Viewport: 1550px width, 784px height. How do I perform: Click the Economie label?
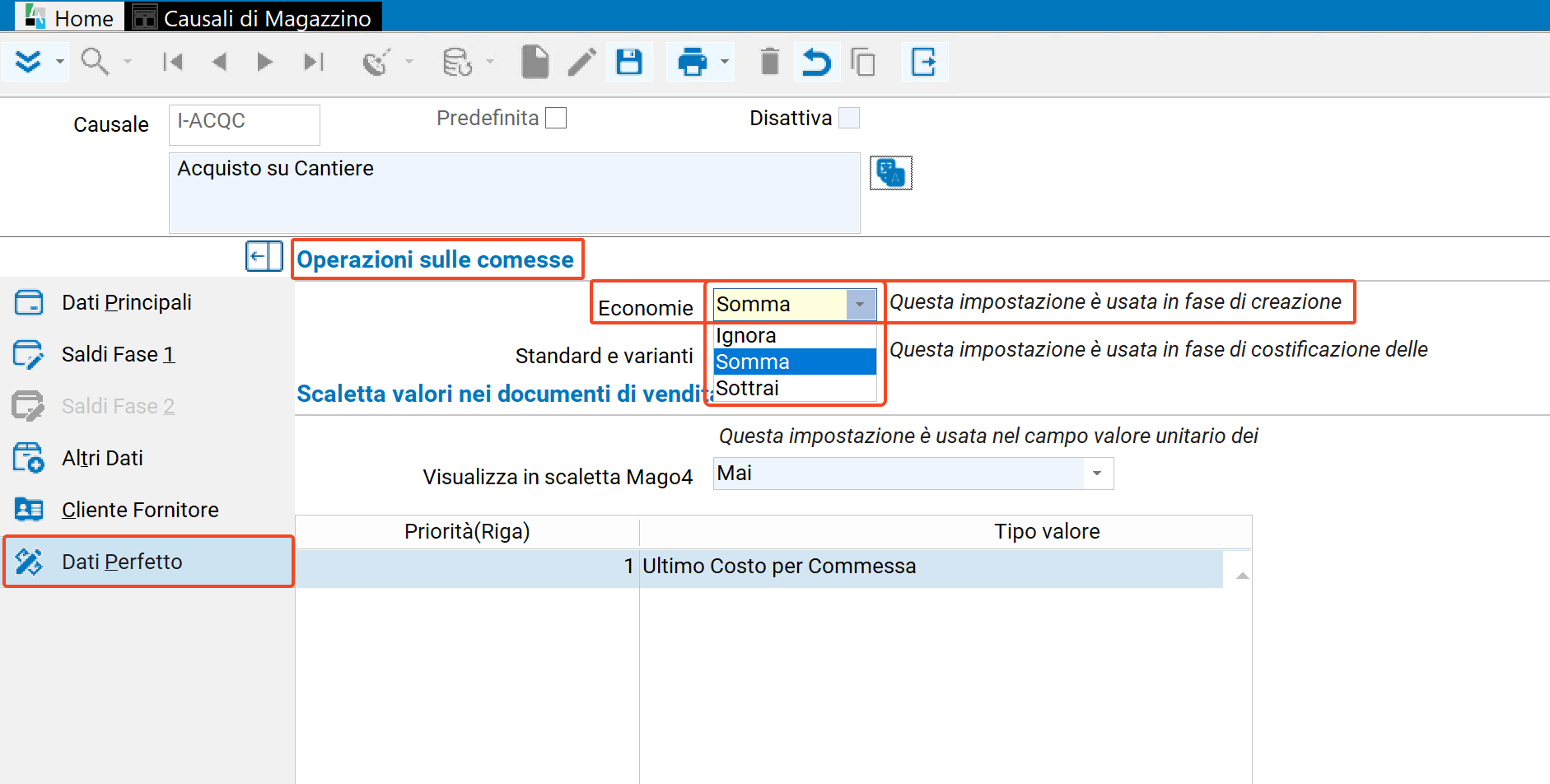click(646, 308)
